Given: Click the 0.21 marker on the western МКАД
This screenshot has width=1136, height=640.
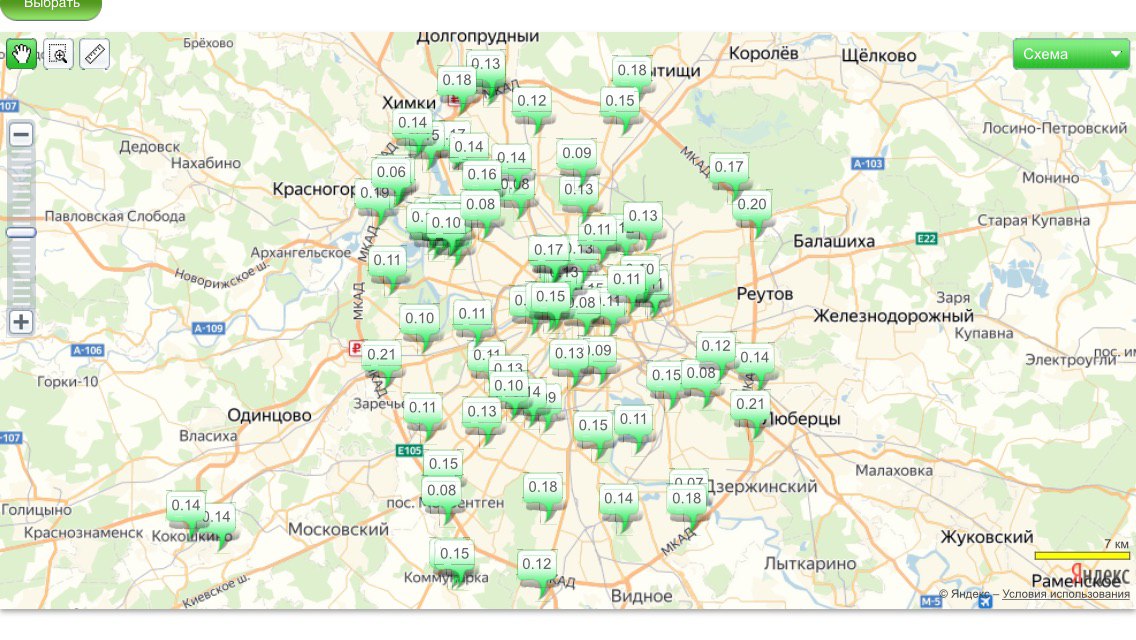Looking at the screenshot, I should [x=381, y=354].
